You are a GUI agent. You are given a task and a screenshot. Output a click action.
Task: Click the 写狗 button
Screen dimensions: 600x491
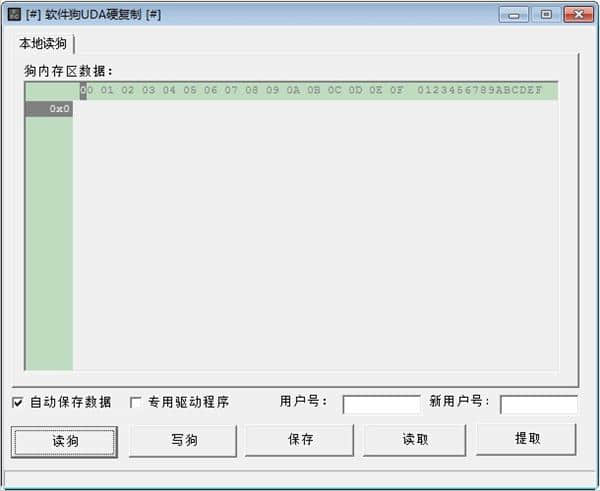coord(183,440)
